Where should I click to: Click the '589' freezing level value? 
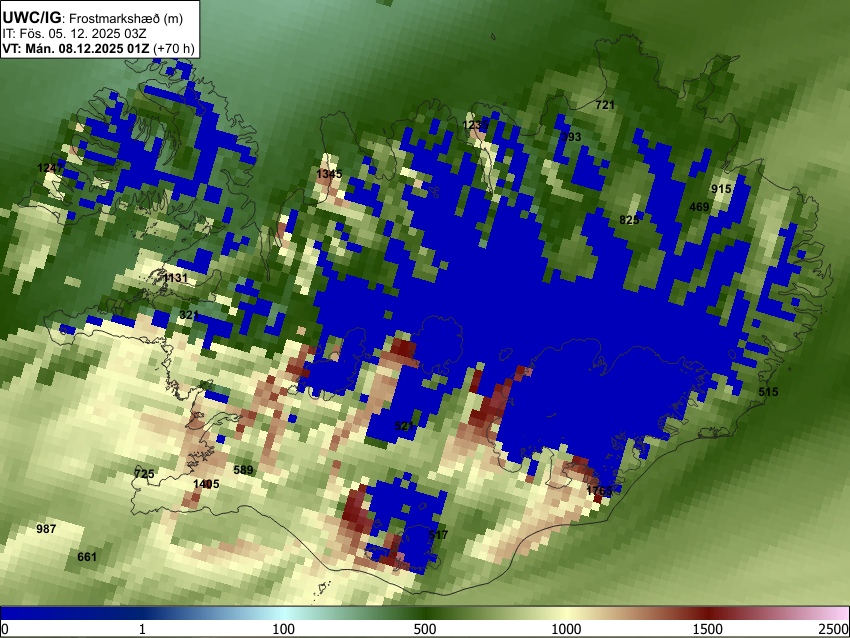(x=243, y=470)
